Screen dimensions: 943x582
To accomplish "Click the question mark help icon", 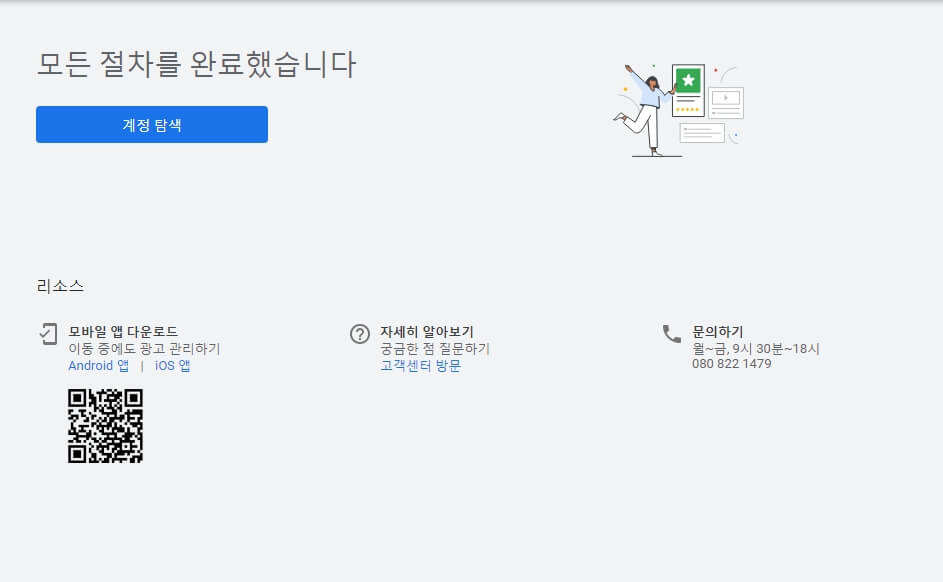I will pyautogui.click(x=361, y=331).
